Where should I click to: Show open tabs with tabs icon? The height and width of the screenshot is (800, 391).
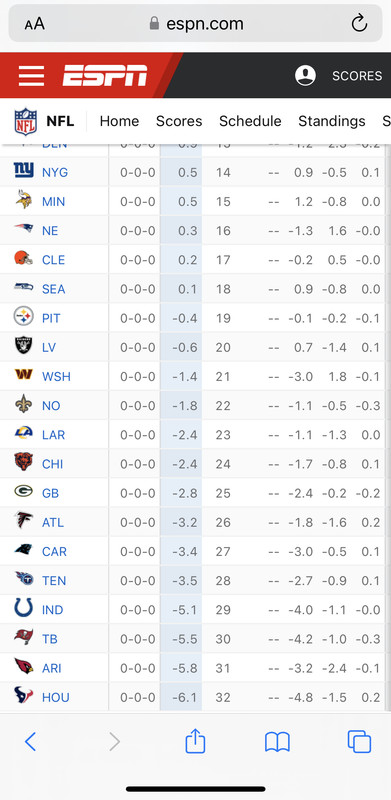[x=359, y=741]
